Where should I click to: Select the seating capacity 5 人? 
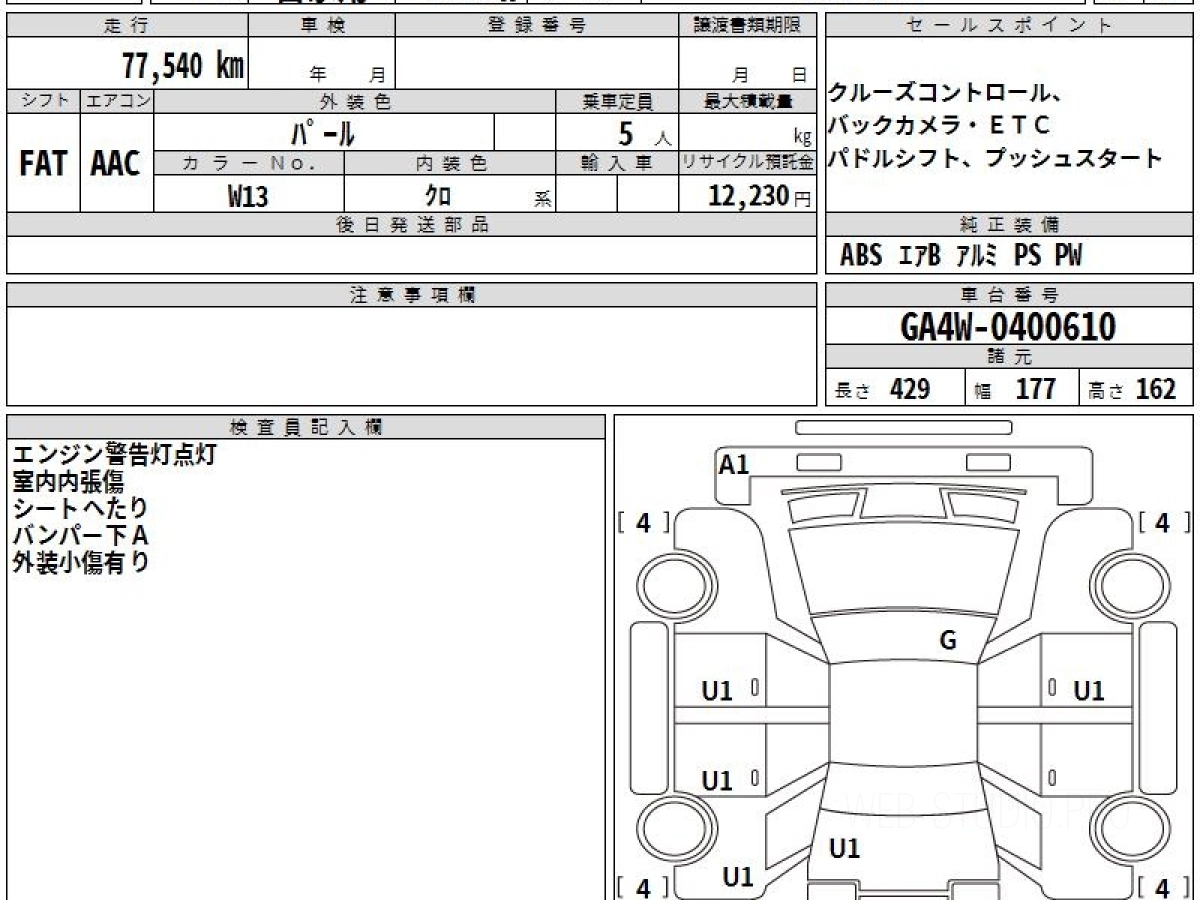click(x=643, y=133)
